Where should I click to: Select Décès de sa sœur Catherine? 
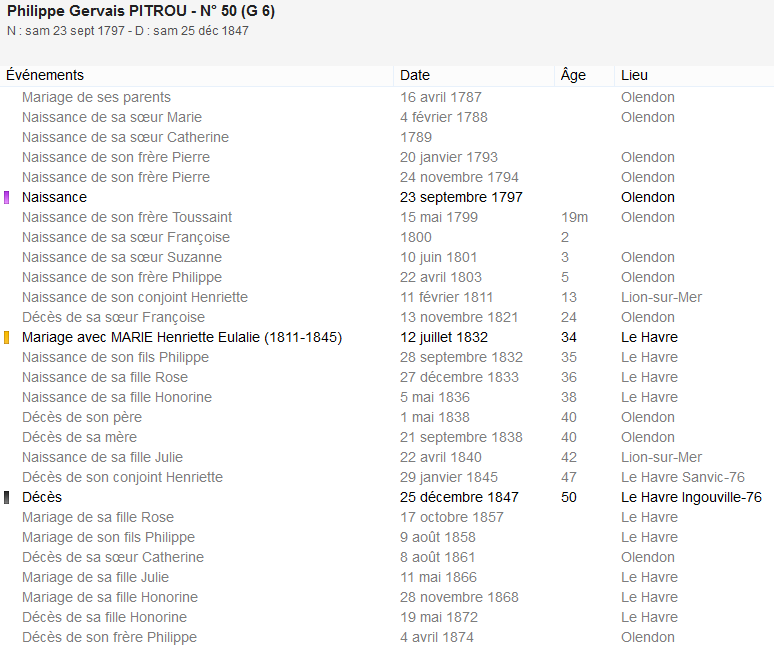point(387,557)
